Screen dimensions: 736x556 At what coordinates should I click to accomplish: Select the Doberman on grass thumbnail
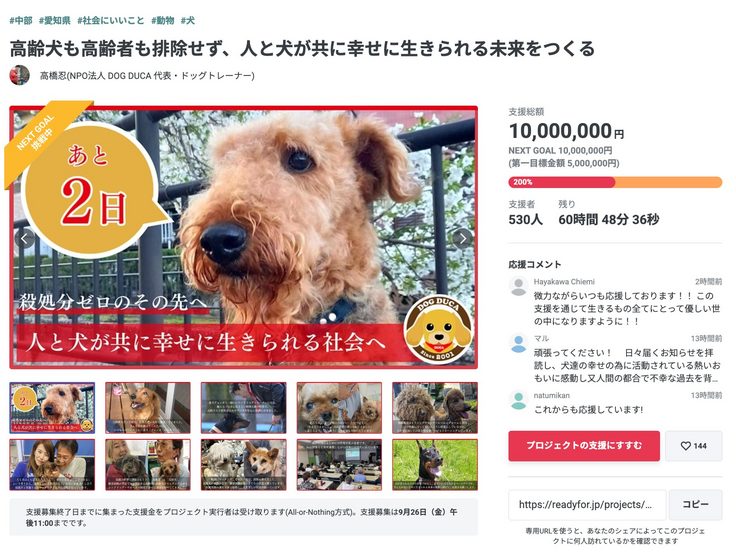tap(435, 465)
